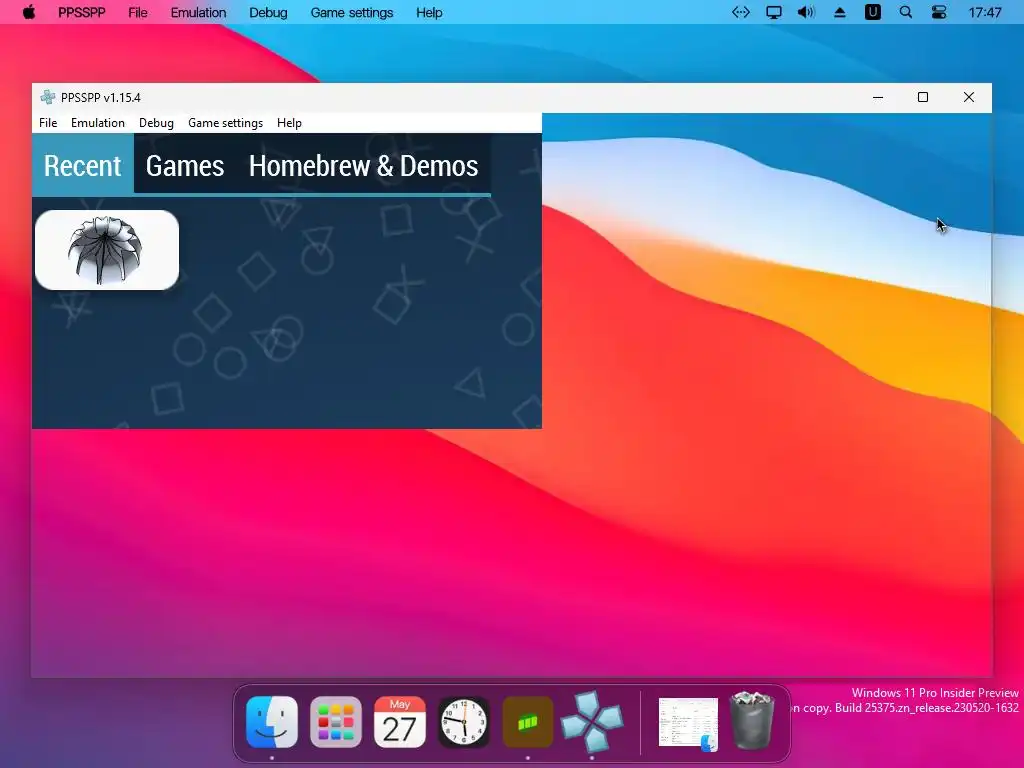Minimize the PPSSPP window
Screen dimensions: 1024x768
tap(878, 97)
